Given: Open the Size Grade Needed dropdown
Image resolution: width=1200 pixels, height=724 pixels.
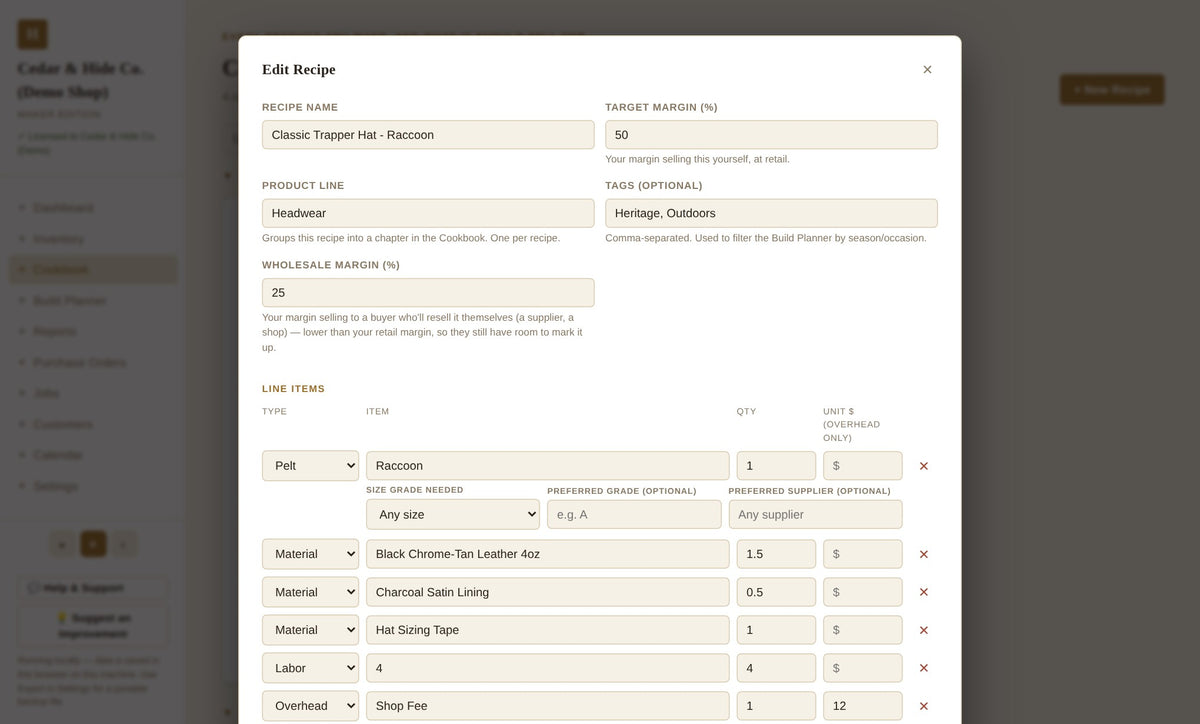Looking at the screenshot, I should [x=453, y=514].
